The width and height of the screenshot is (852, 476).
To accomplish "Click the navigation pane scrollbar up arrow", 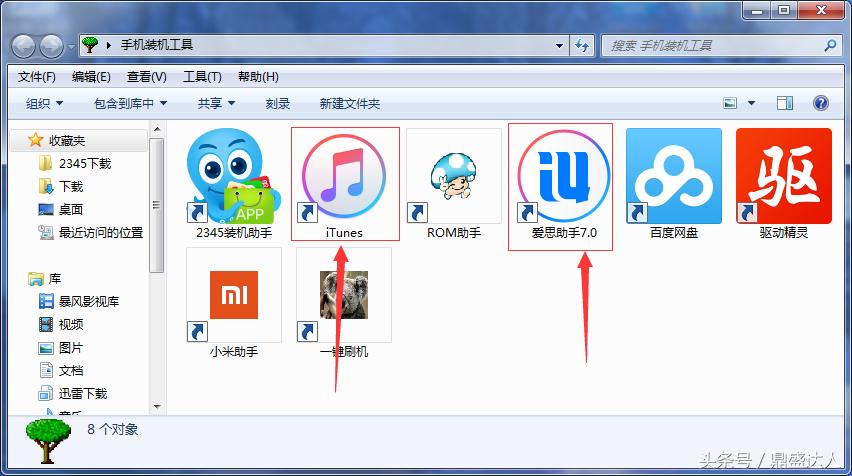I will (156, 129).
